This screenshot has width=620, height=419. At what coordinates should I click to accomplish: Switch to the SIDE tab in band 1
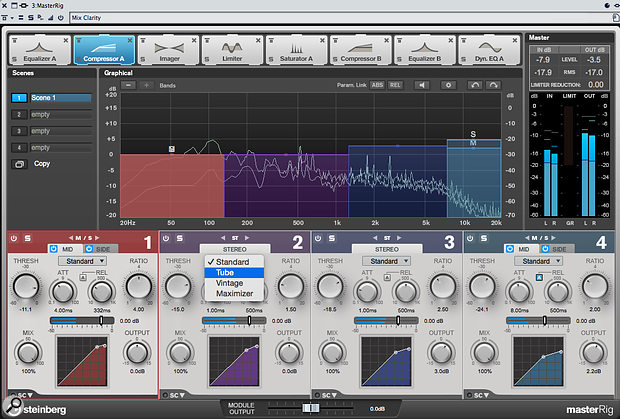point(101,249)
